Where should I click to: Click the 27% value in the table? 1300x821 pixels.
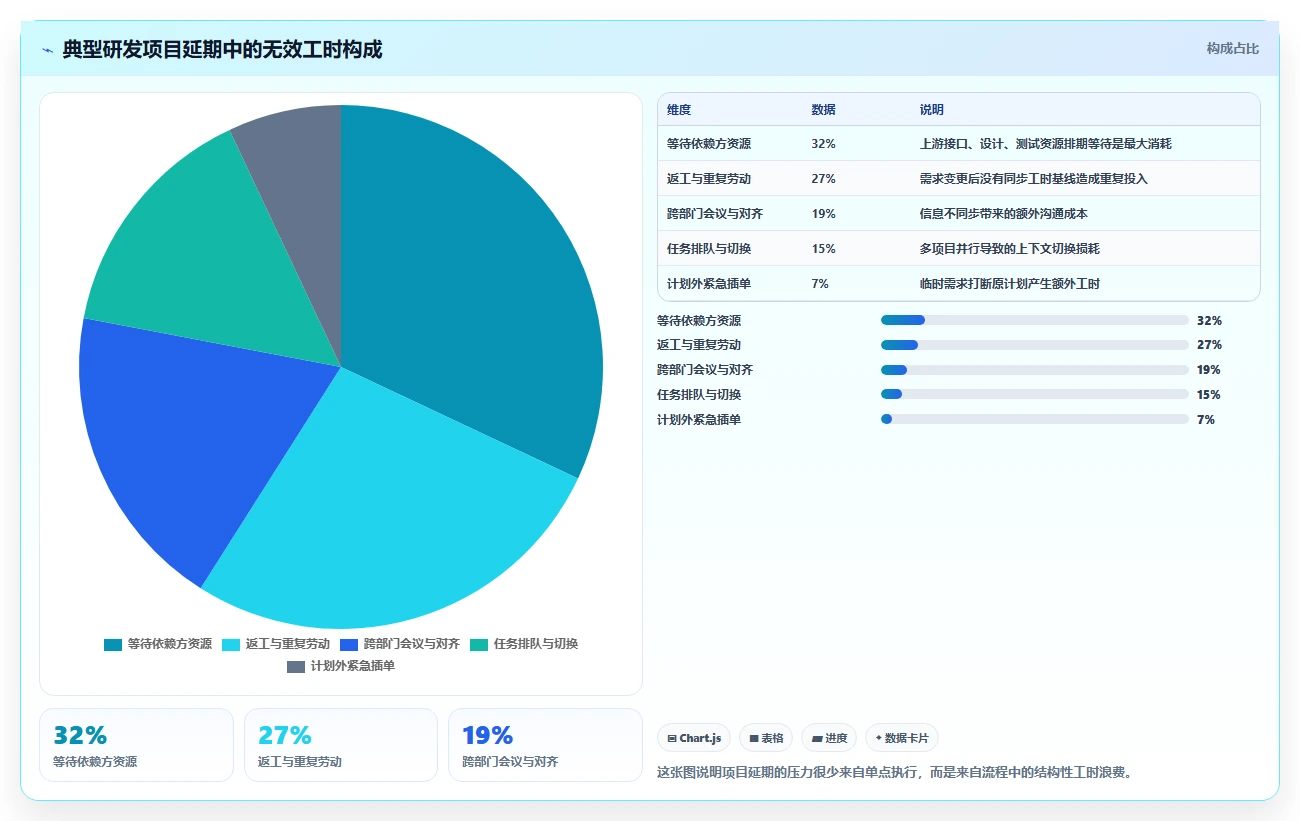[824, 179]
